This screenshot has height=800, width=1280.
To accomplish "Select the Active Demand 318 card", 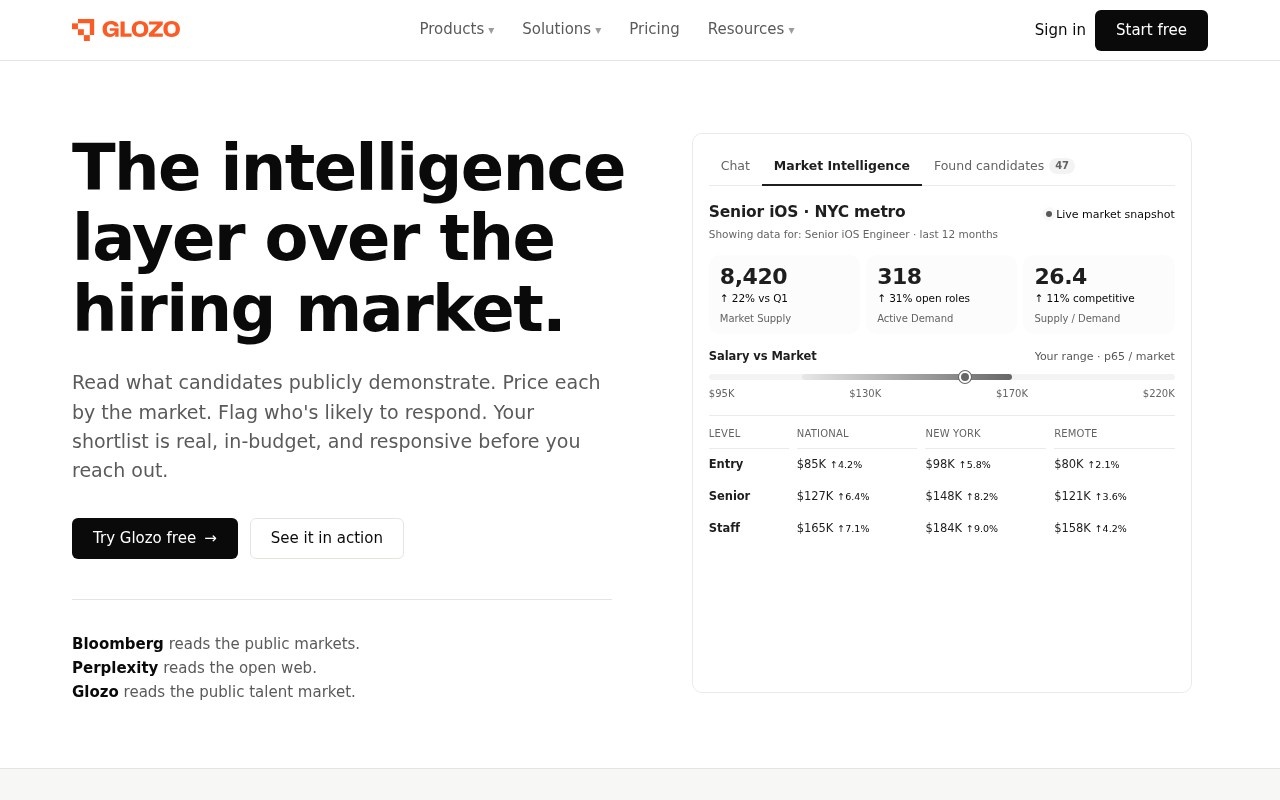I will coord(941,295).
